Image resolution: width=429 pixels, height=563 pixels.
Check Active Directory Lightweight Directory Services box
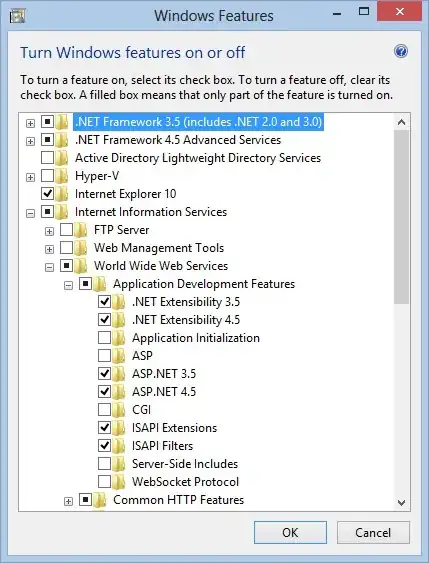click(47, 157)
